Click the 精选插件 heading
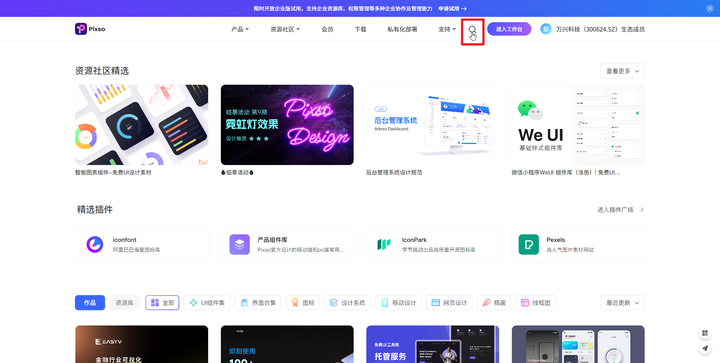Screen dimensions: 720x363 pyautogui.click(x=95, y=210)
